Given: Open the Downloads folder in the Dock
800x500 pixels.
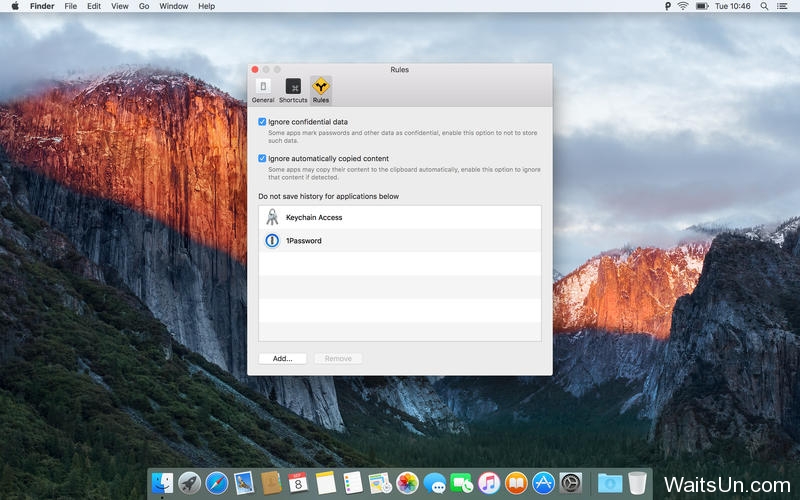Looking at the screenshot, I should (x=610, y=483).
